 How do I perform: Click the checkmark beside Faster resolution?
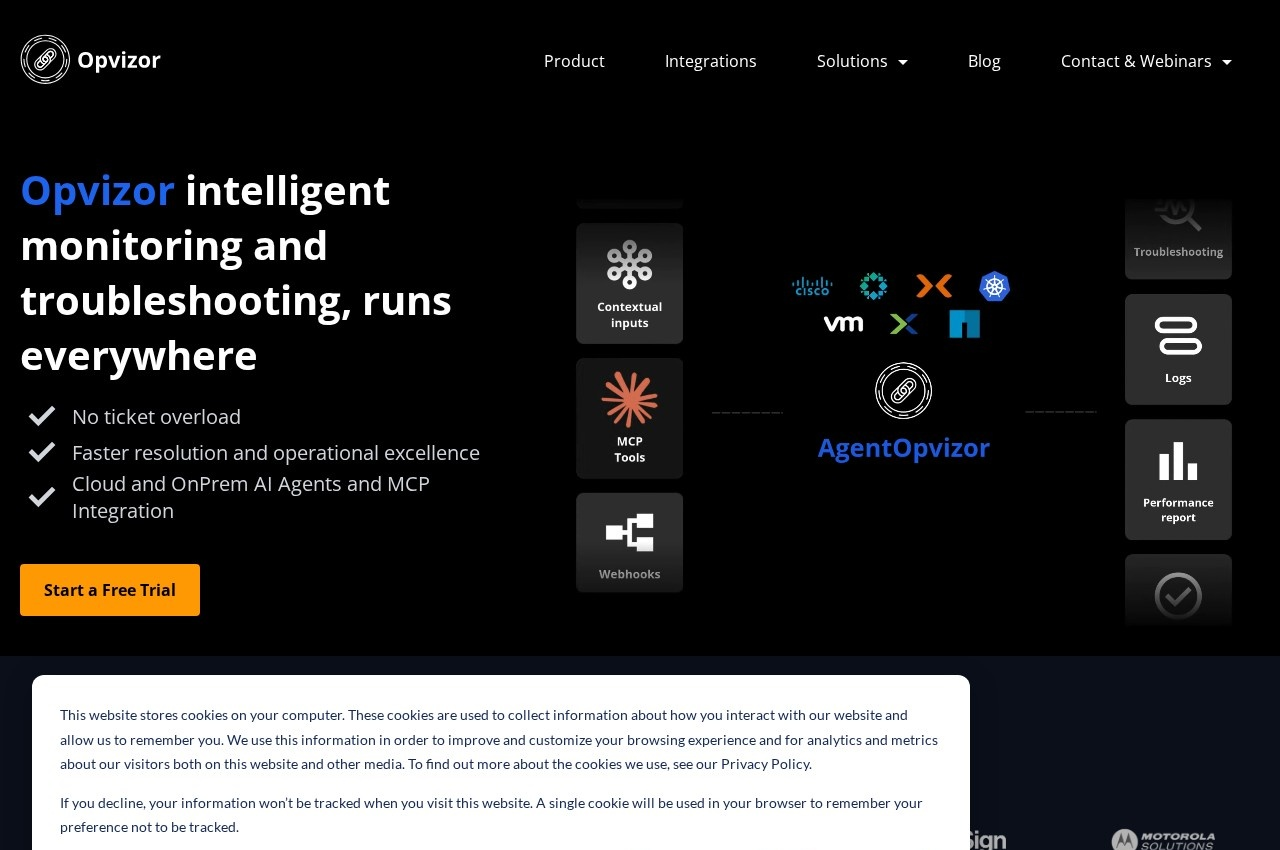pos(42,452)
